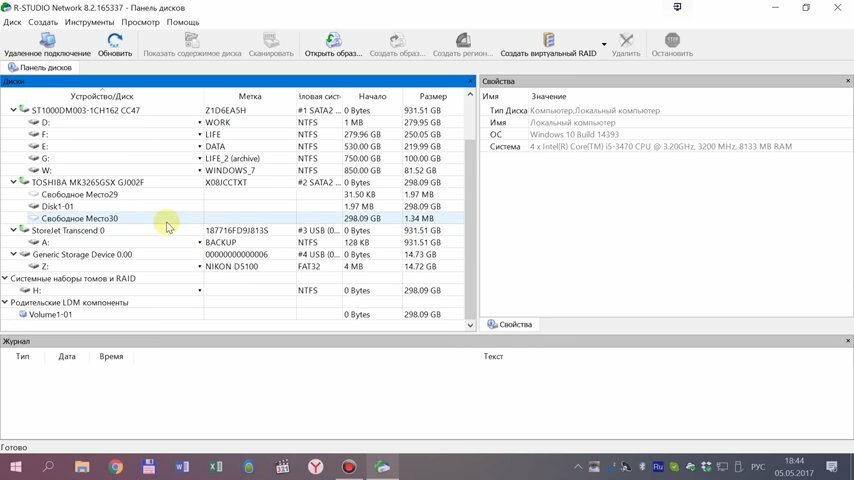Open the Просмотр menu
Screen dimensions: 854x480
coord(141,22)
